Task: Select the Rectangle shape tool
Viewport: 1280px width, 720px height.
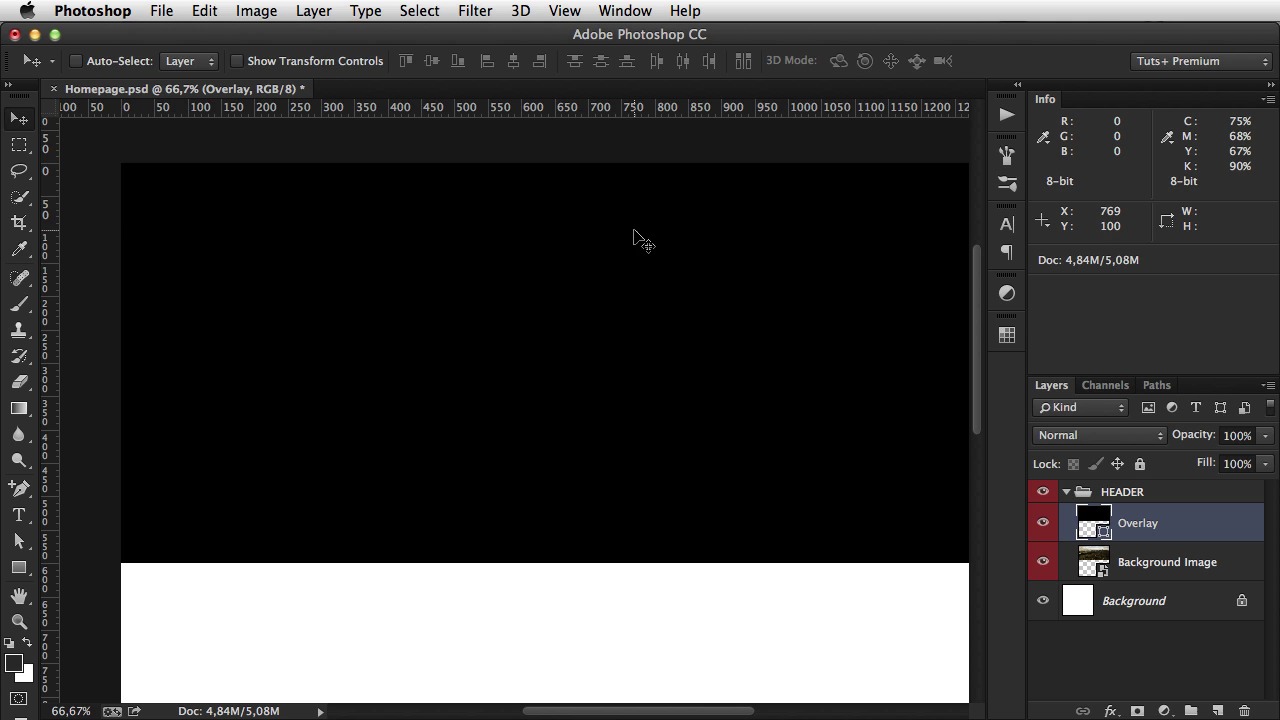Action: click(x=19, y=567)
